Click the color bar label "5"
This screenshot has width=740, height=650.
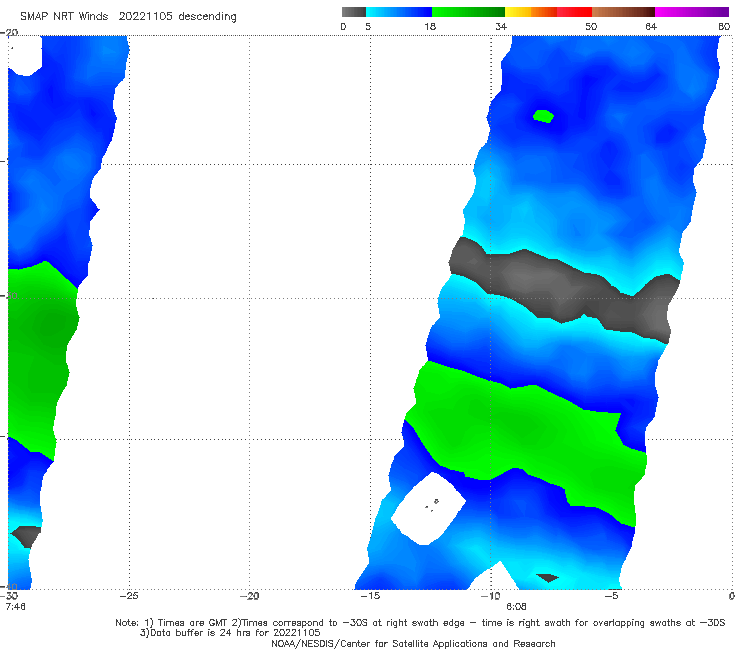point(368,27)
